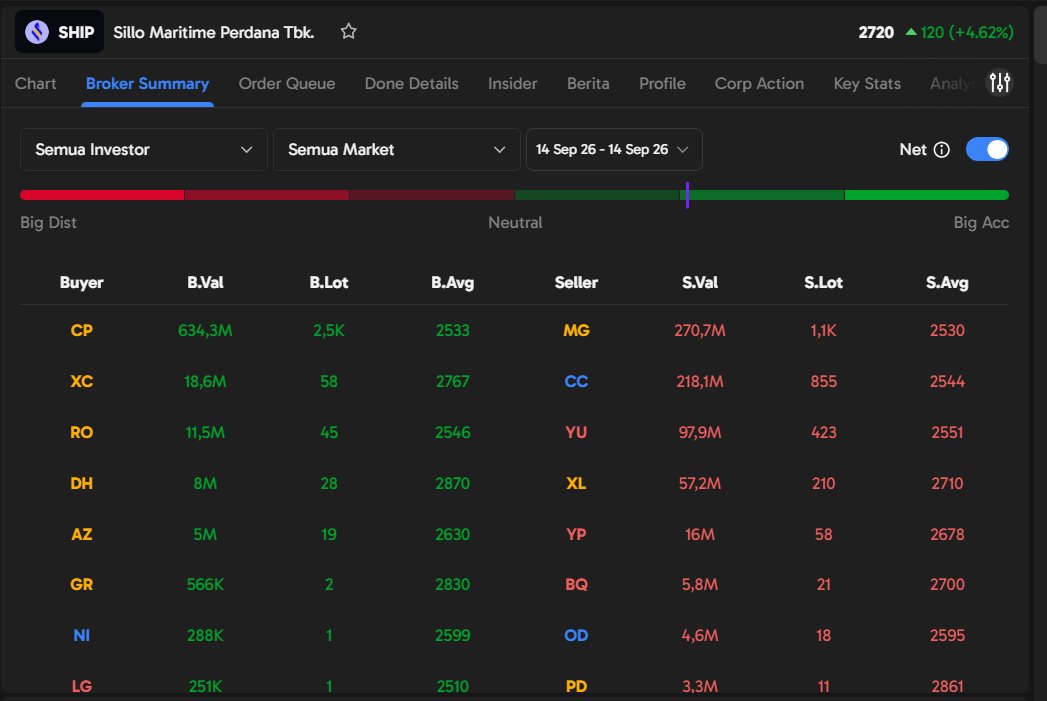
Task: Click the 634,3M buy value cell
Action: click(205, 330)
